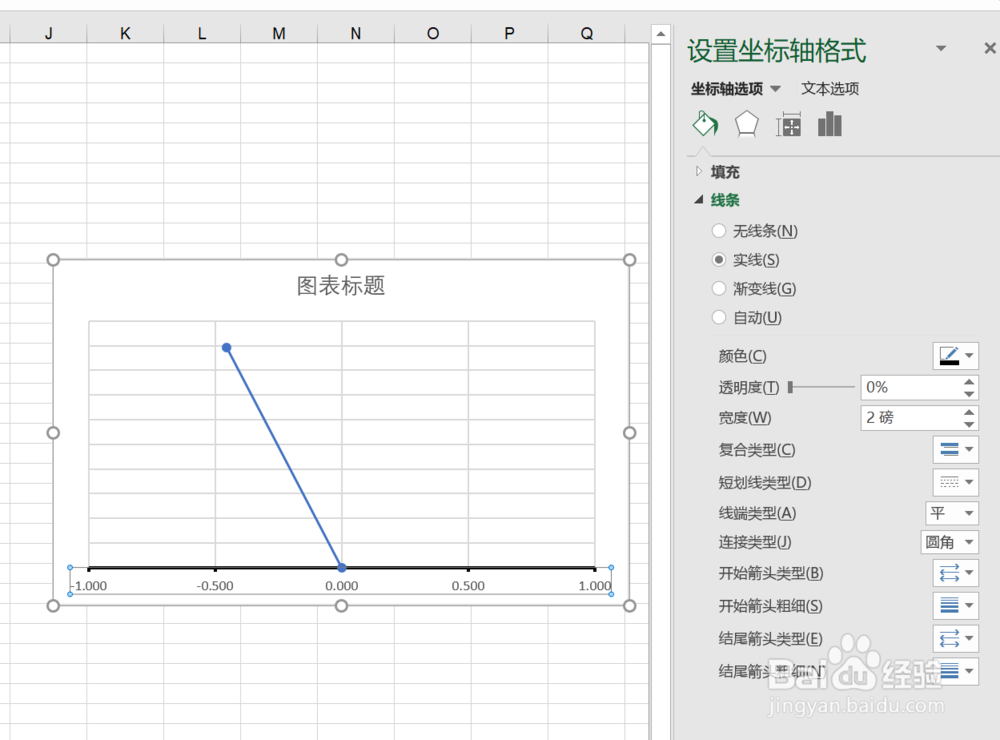Open the 短划线类型 dash type picker

coord(954,481)
